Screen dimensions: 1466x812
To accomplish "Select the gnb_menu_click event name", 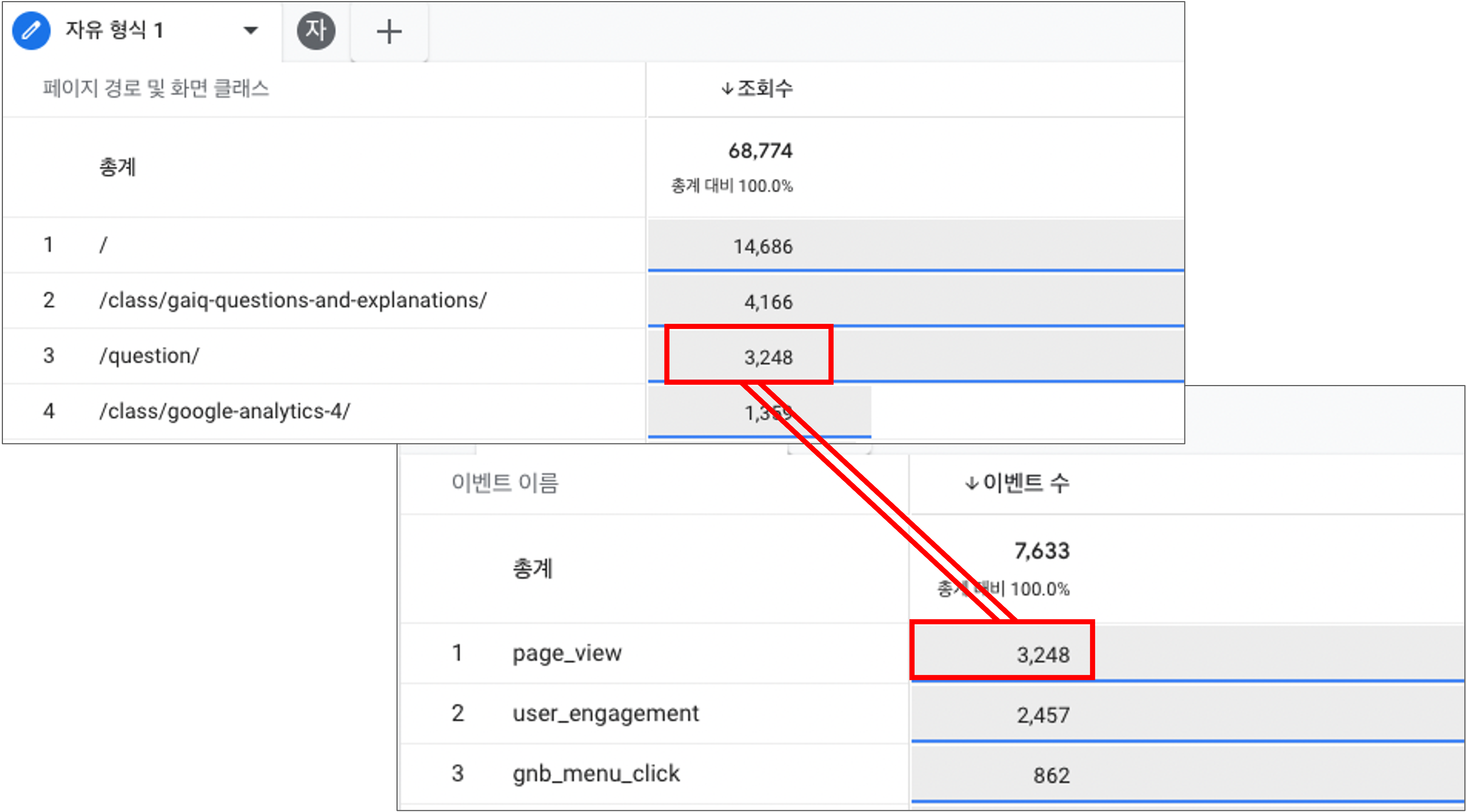I will [x=596, y=774].
